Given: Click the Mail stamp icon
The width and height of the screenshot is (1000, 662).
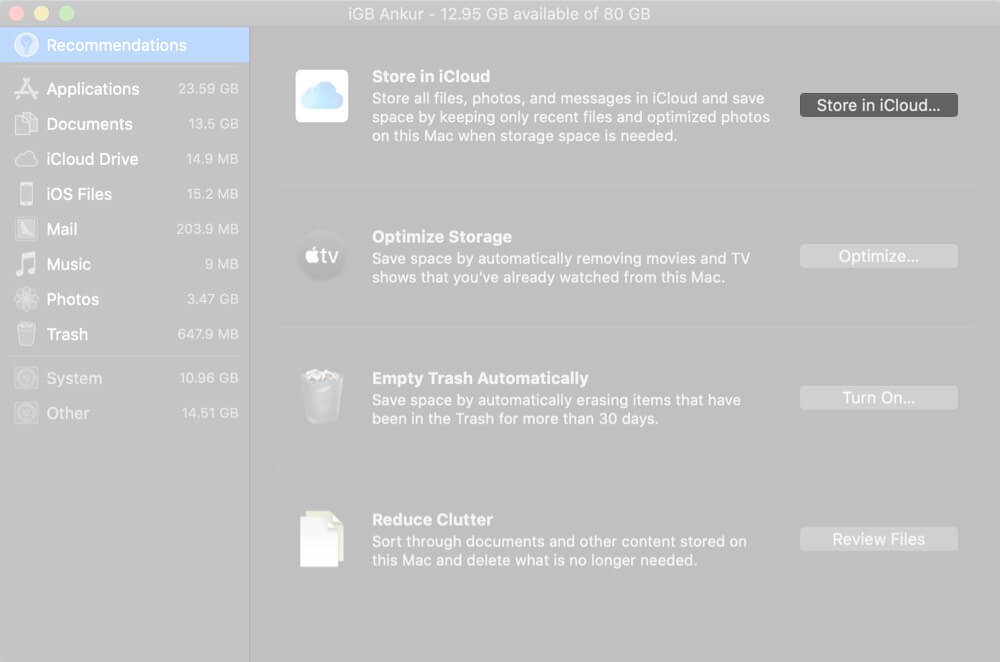Looking at the screenshot, I should coord(26,229).
